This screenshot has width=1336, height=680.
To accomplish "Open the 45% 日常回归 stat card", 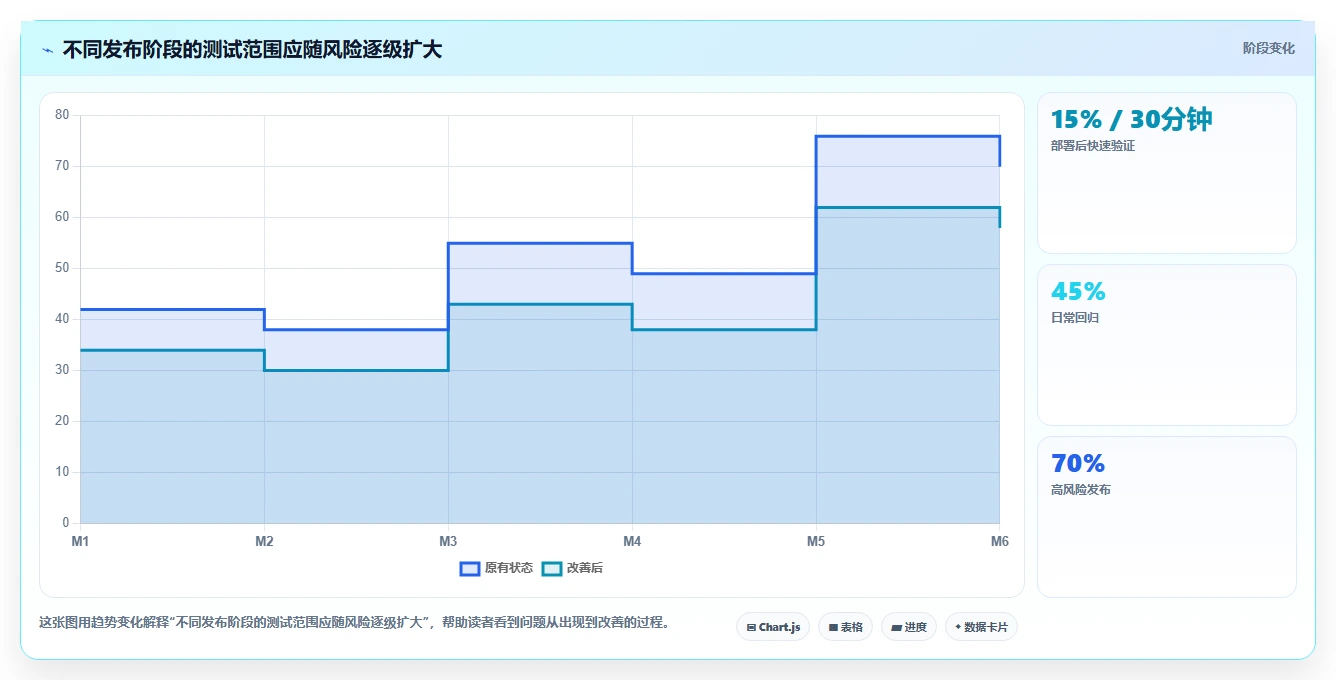I will pos(1167,345).
